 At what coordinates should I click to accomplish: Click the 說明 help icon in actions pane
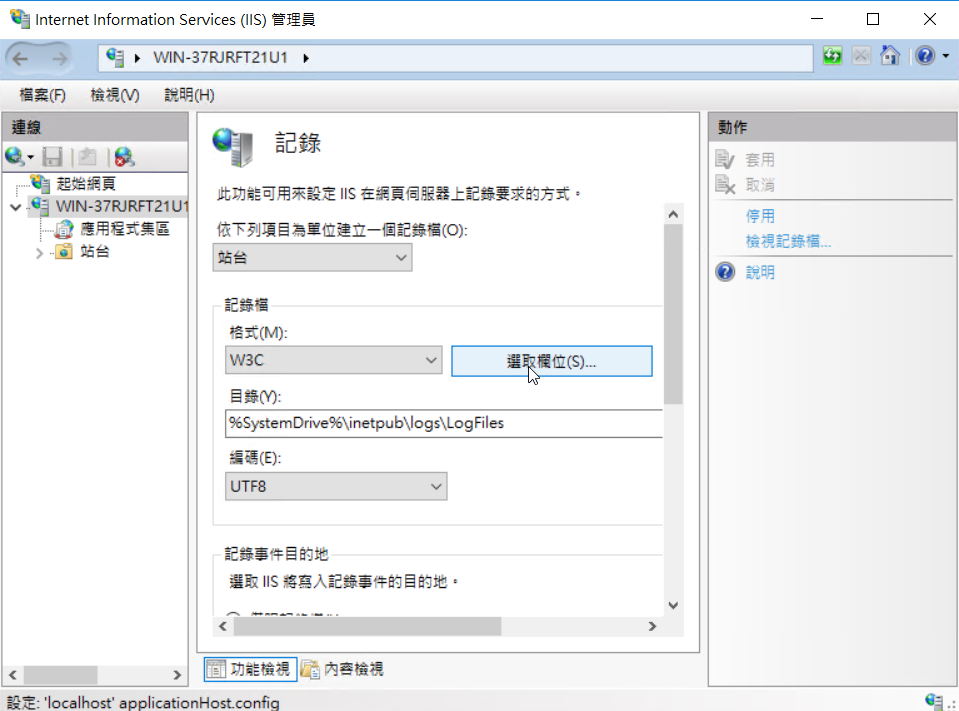click(x=726, y=272)
